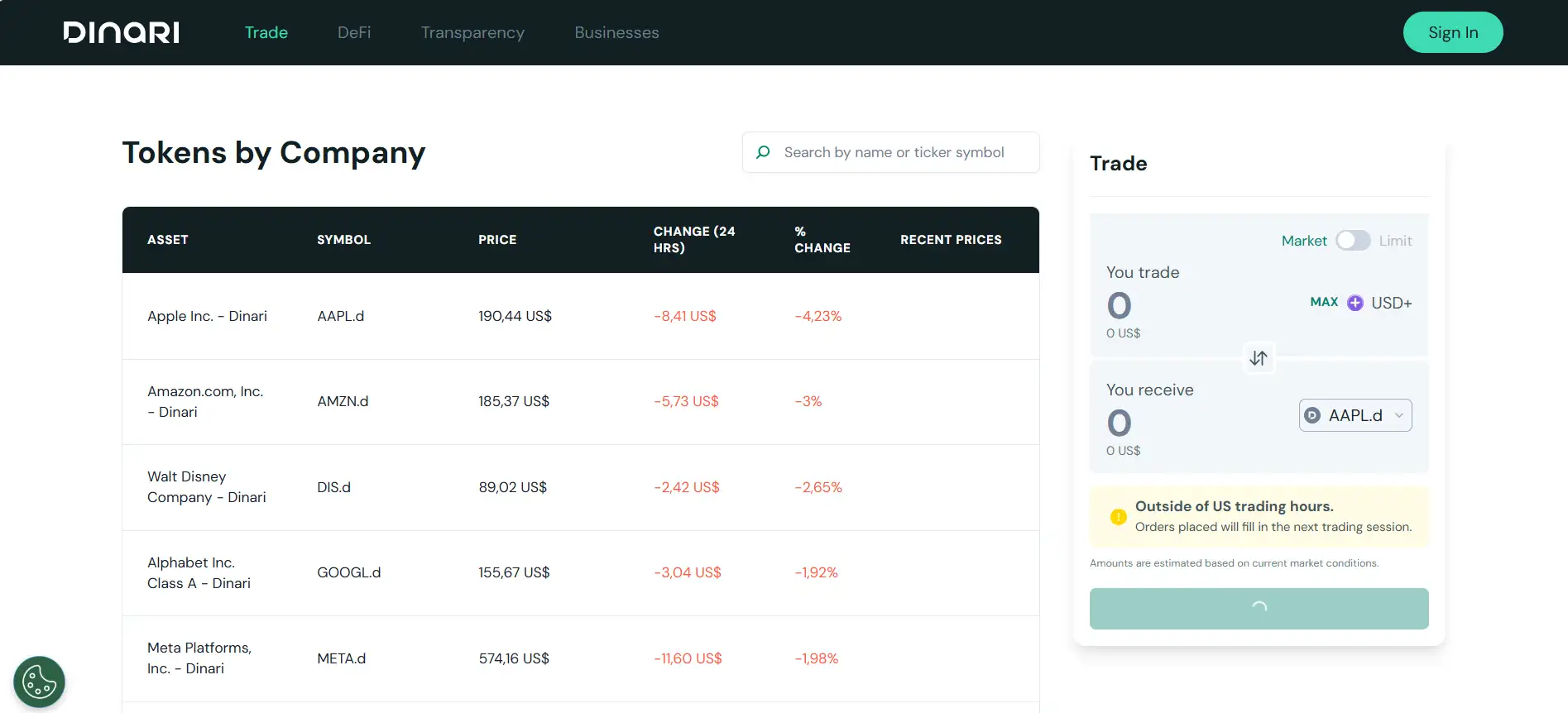Click the search magnifier icon
This screenshot has height=713, width=1568.
763,152
